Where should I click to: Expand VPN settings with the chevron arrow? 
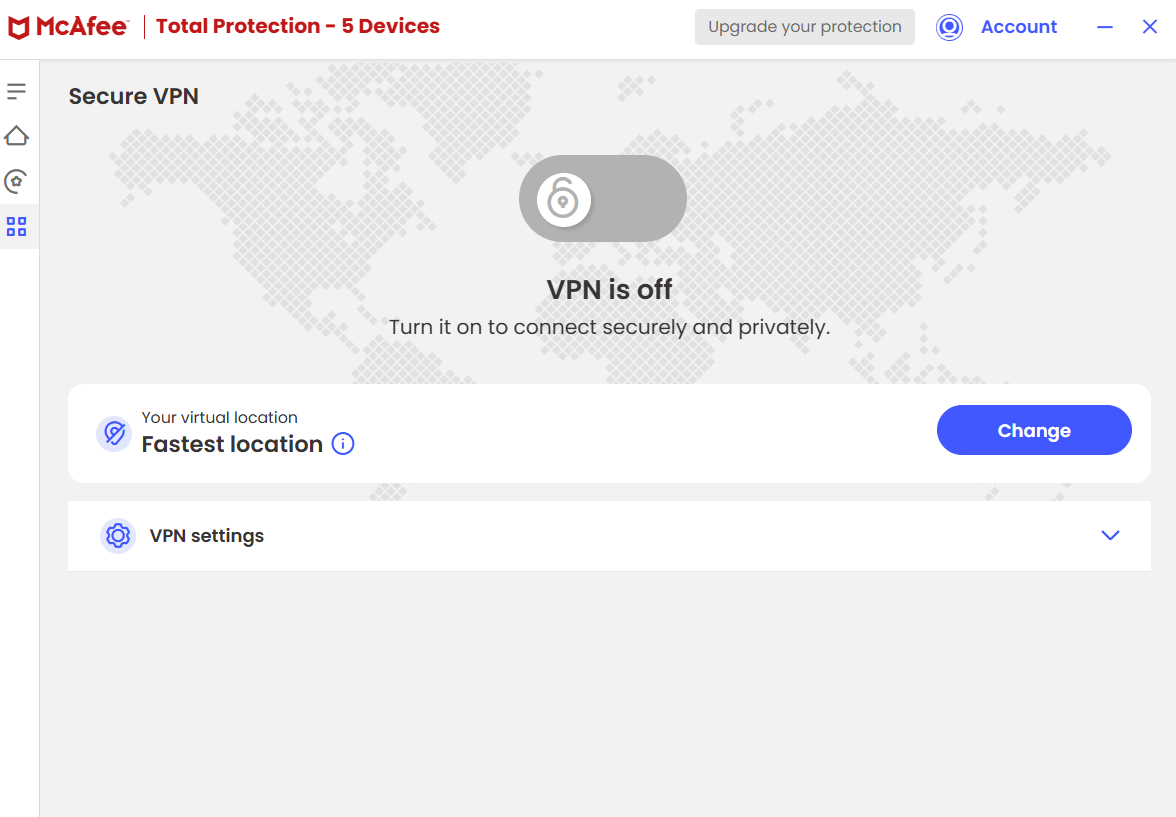[1110, 536]
